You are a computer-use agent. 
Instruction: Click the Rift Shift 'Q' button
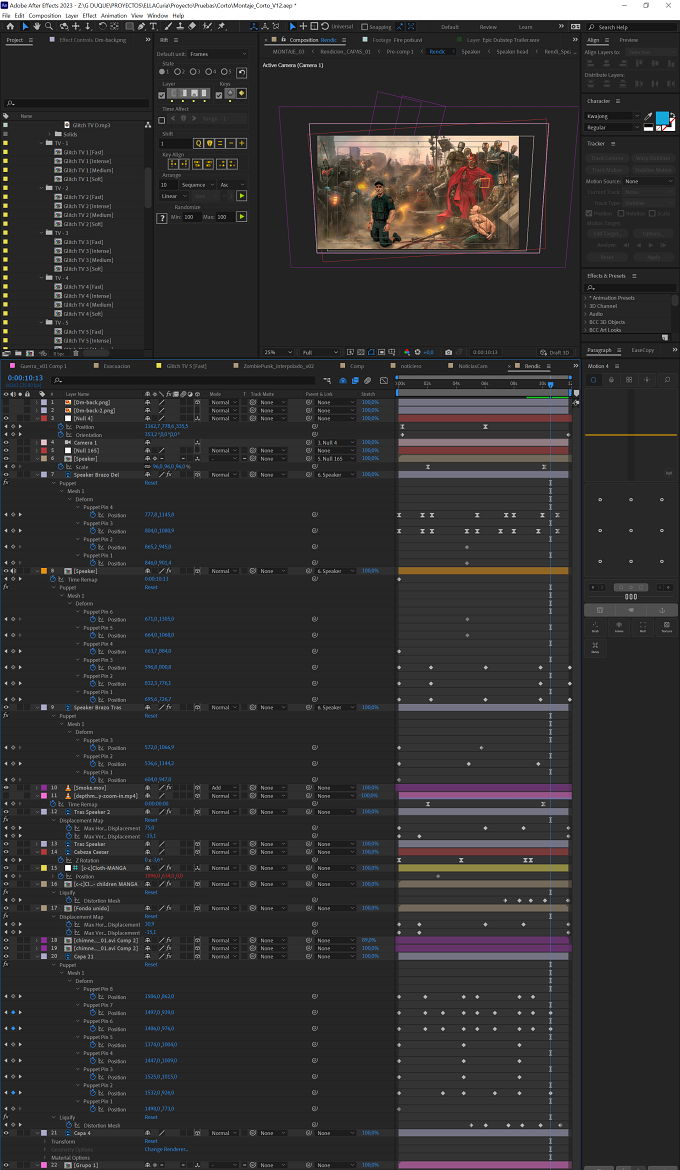pos(199,143)
